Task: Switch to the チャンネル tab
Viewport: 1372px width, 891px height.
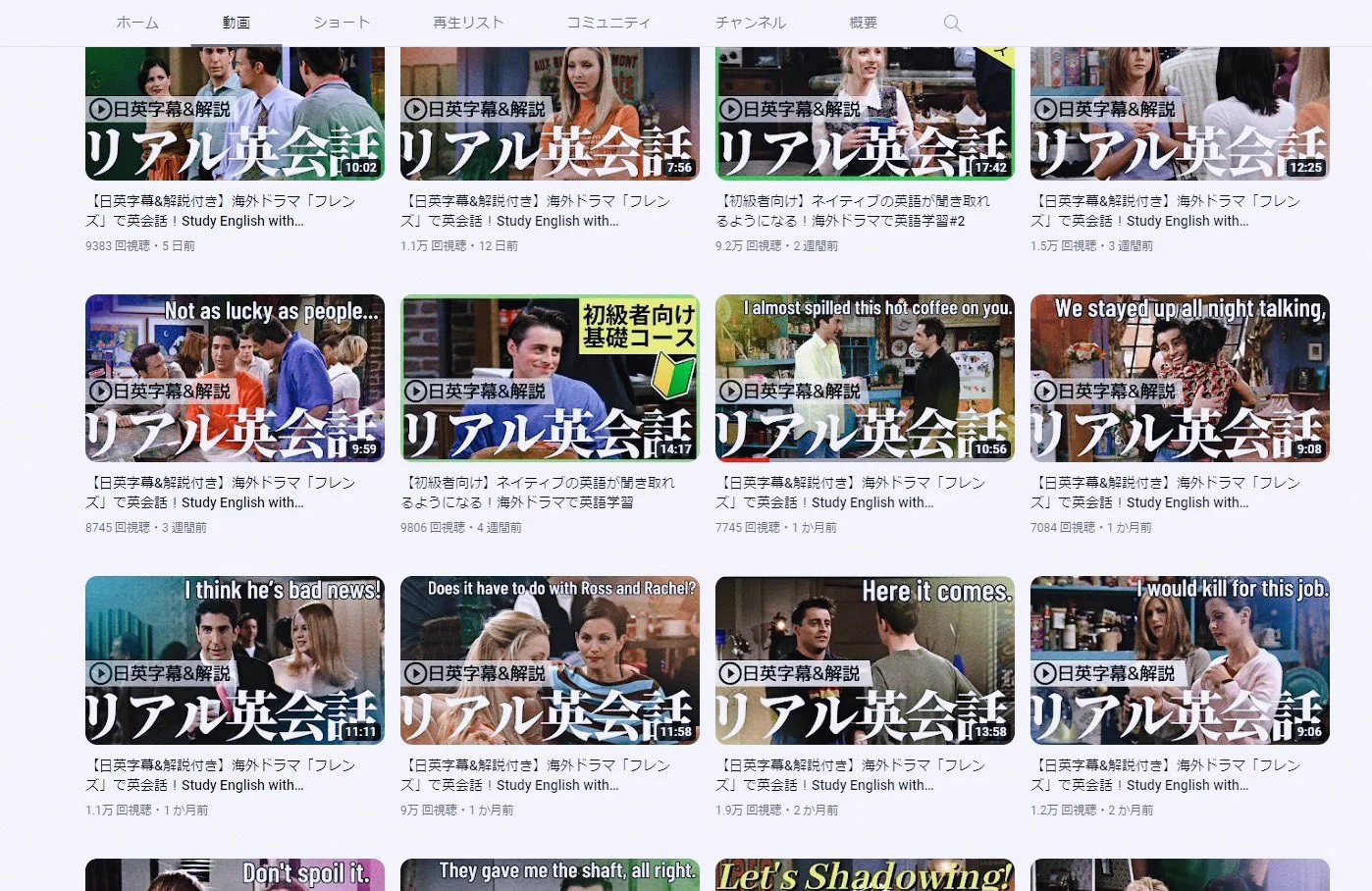Action: click(x=751, y=23)
